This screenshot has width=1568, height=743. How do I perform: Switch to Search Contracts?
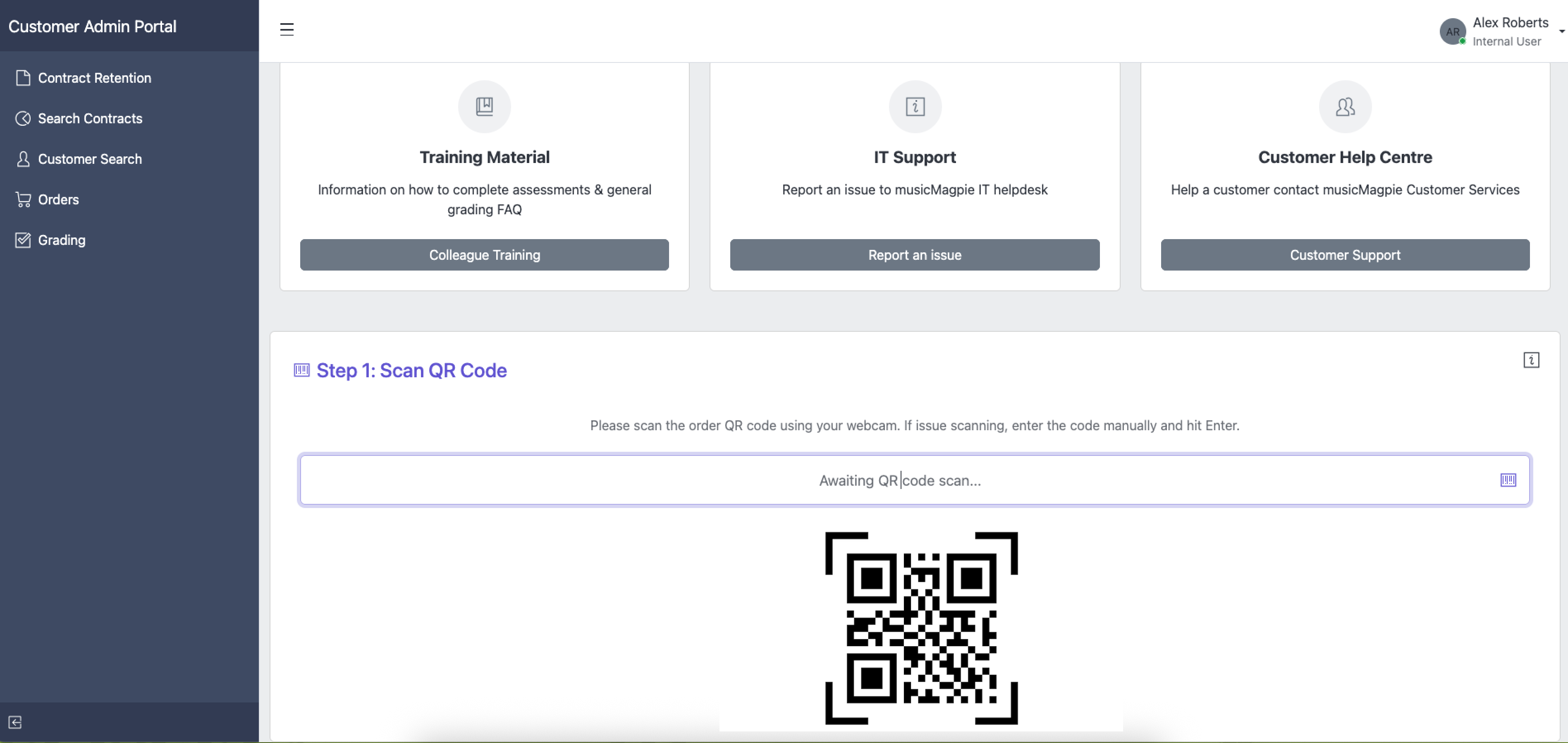click(90, 118)
